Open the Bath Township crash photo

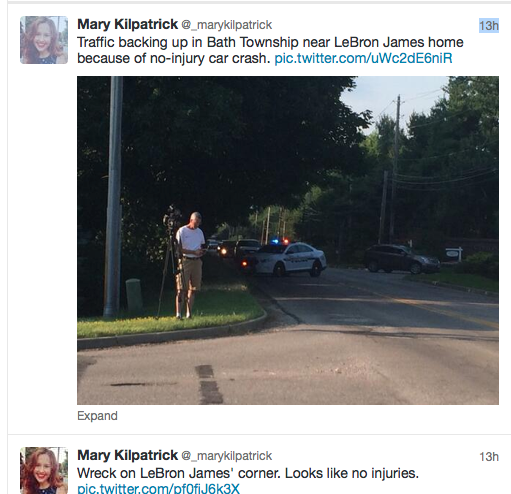point(288,240)
